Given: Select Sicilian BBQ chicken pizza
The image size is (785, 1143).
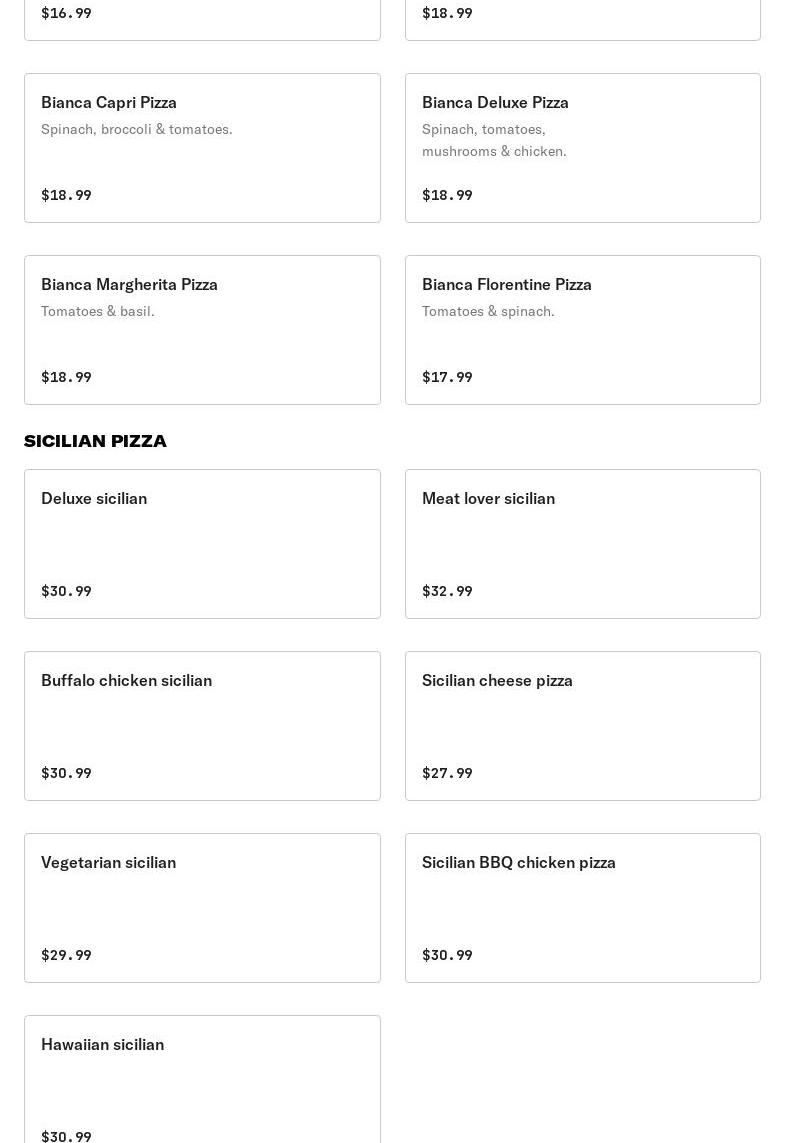Looking at the screenshot, I should pyautogui.click(x=582, y=908).
